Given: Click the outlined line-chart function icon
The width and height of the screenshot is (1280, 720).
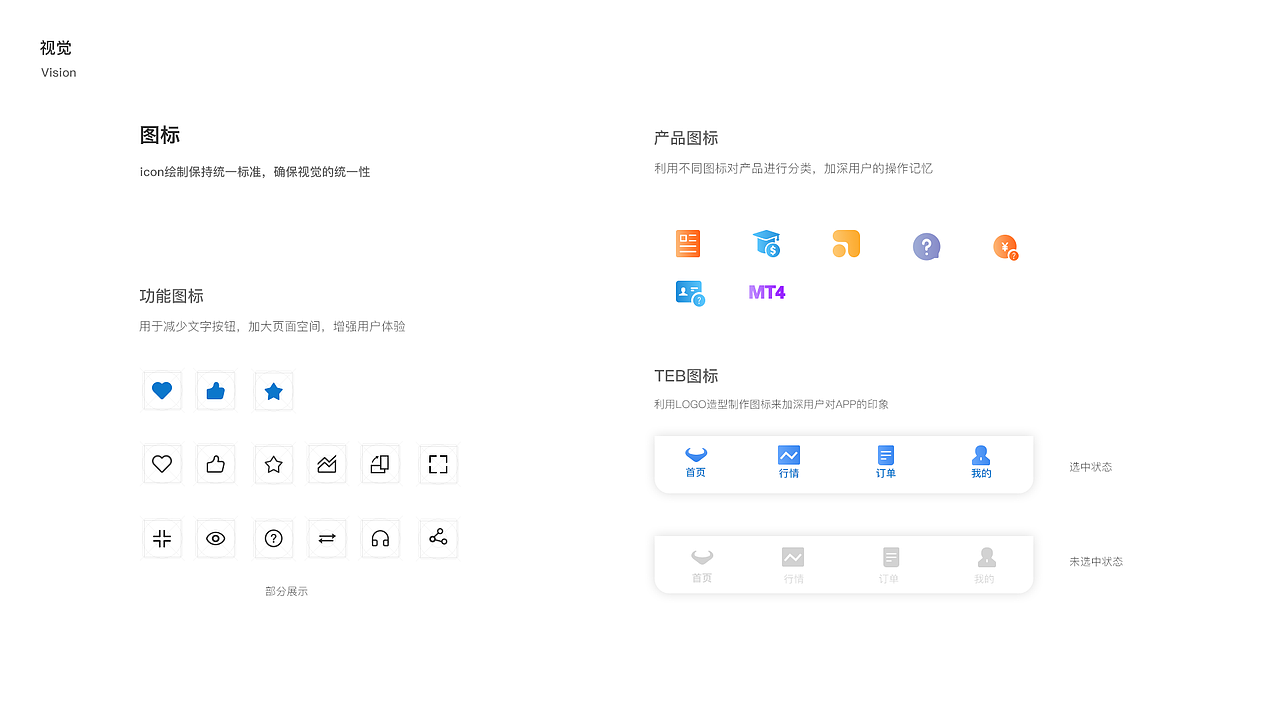Looking at the screenshot, I should [x=327, y=463].
